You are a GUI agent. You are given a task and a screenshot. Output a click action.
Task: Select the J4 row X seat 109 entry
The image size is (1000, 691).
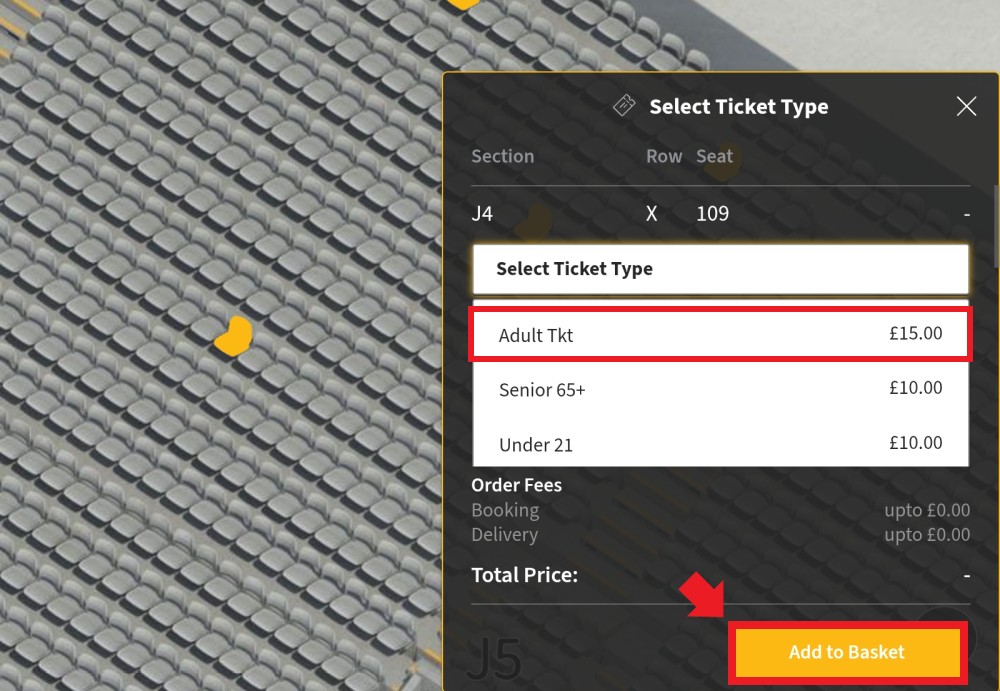click(721, 213)
